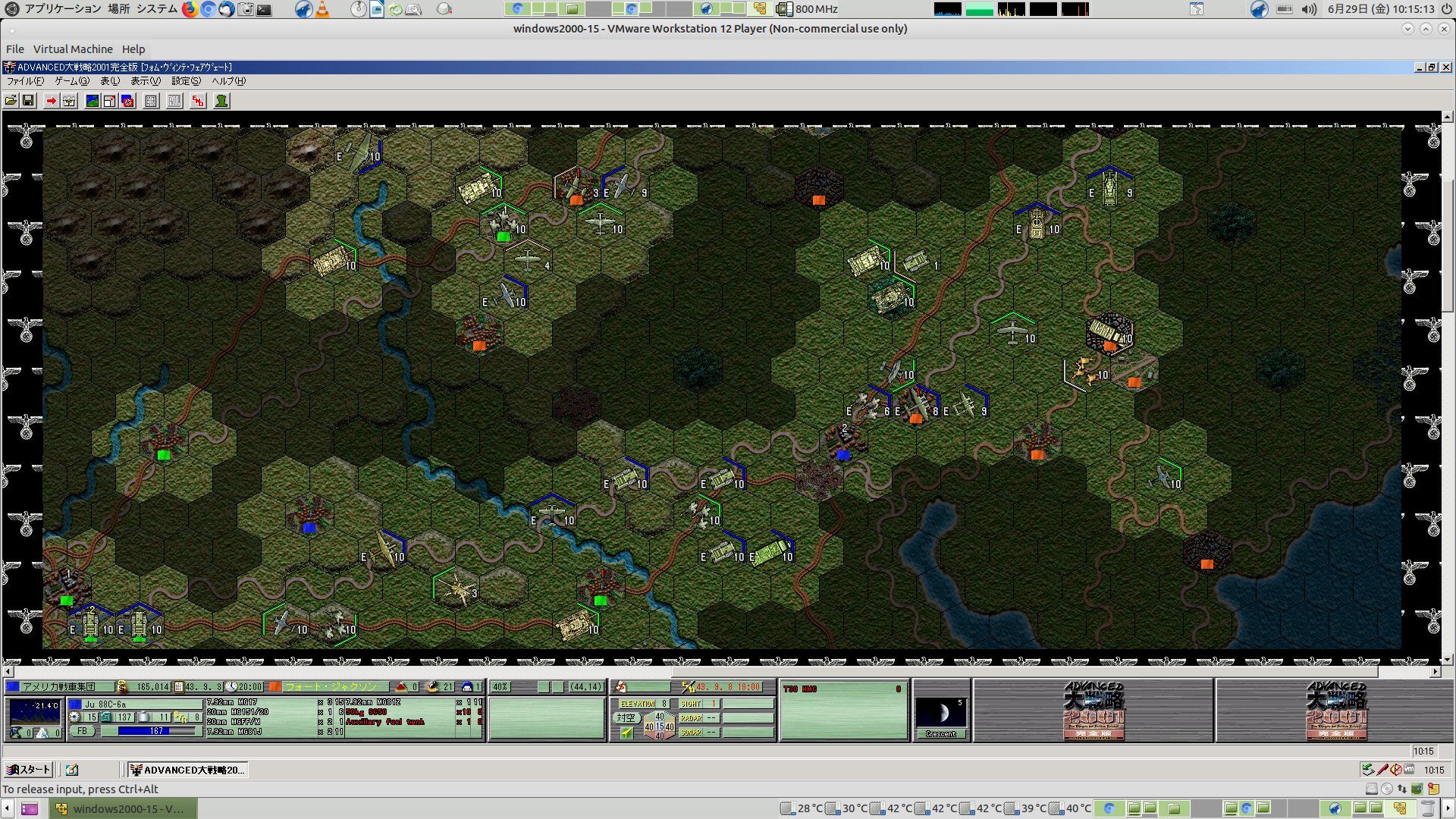Image resolution: width=1456 pixels, height=819 pixels.
Task: Click the red End turn icon
Action: pyautogui.click(x=198, y=101)
